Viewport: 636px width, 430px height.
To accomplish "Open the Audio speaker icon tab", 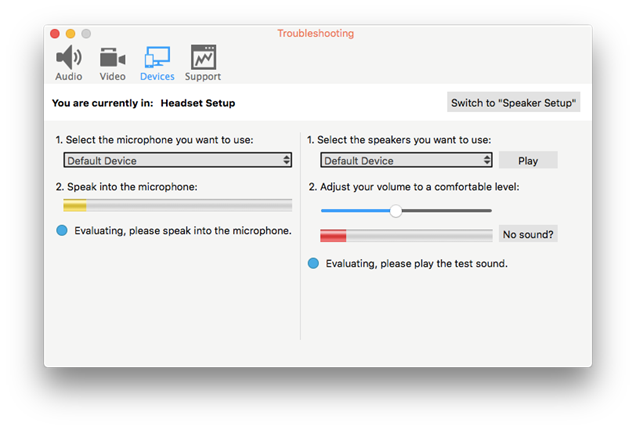I will (x=69, y=57).
